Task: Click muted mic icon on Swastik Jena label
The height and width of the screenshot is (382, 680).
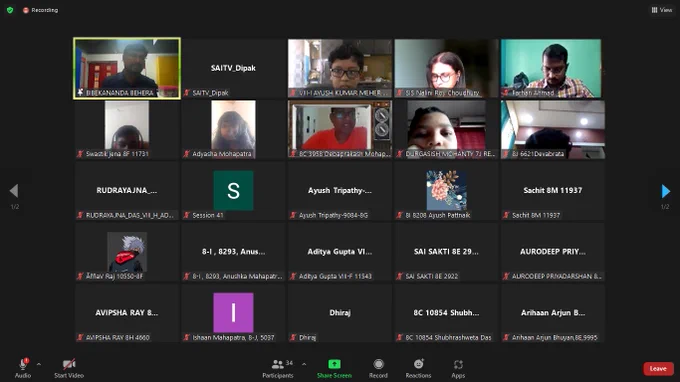Action: (80, 153)
